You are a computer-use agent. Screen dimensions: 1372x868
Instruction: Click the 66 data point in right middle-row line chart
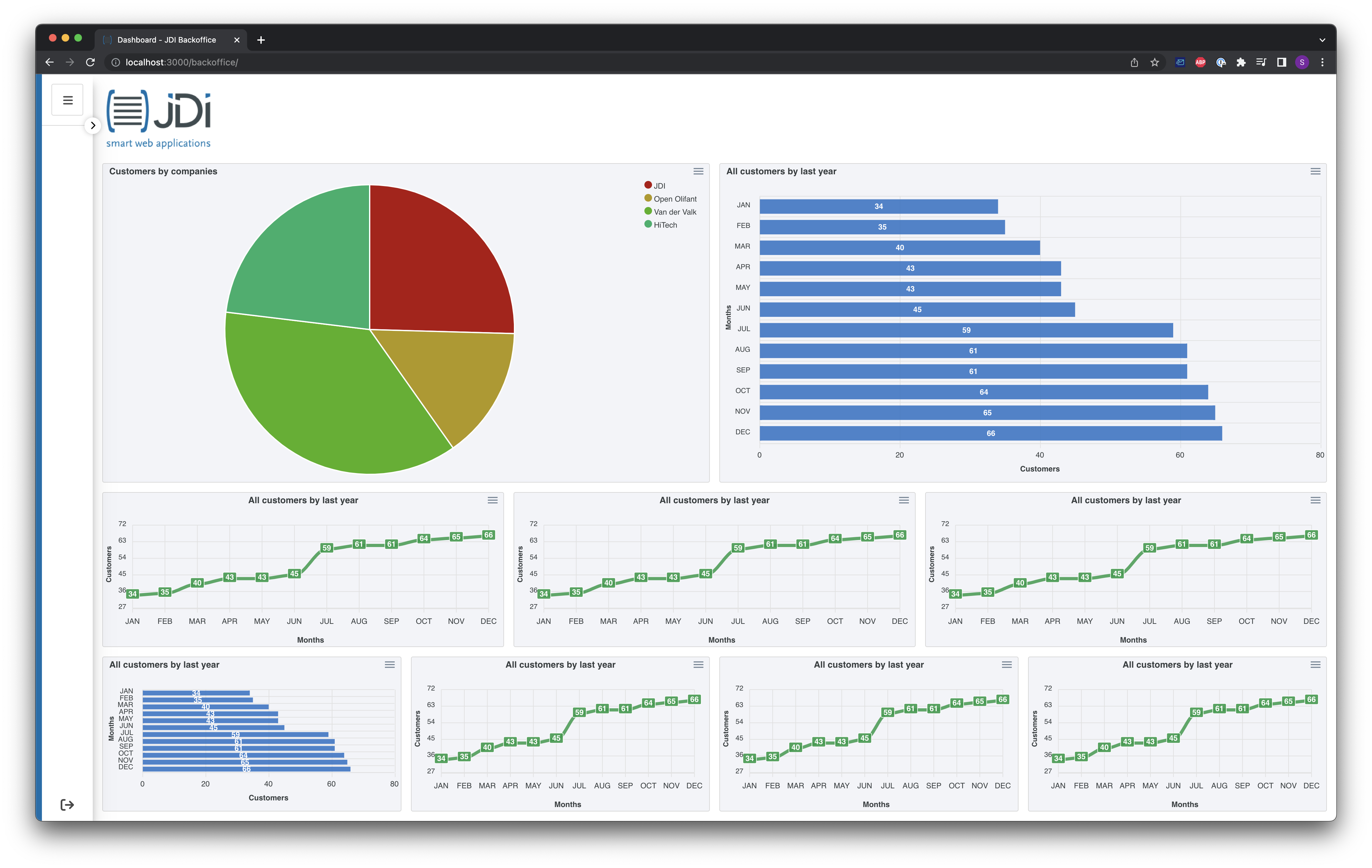click(x=1311, y=535)
